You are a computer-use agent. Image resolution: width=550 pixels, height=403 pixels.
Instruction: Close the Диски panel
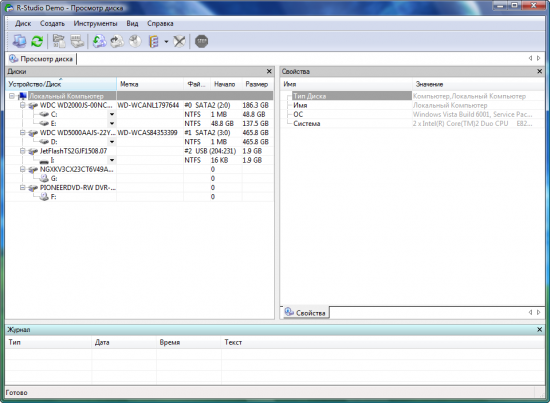(x=269, y=72)
